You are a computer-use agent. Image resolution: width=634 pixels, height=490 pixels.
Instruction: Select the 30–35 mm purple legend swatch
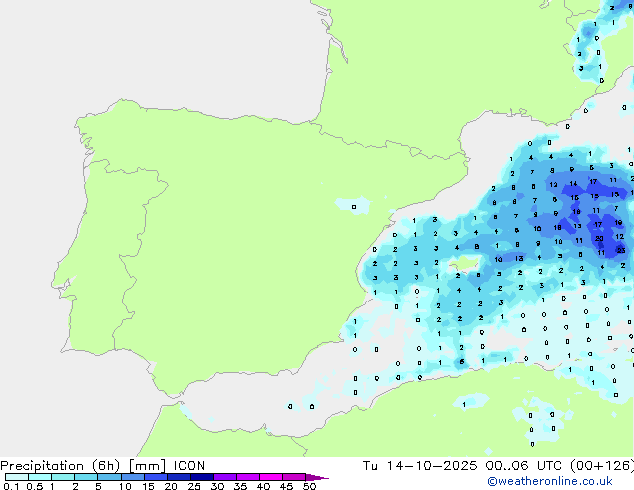tap(225, 477)
